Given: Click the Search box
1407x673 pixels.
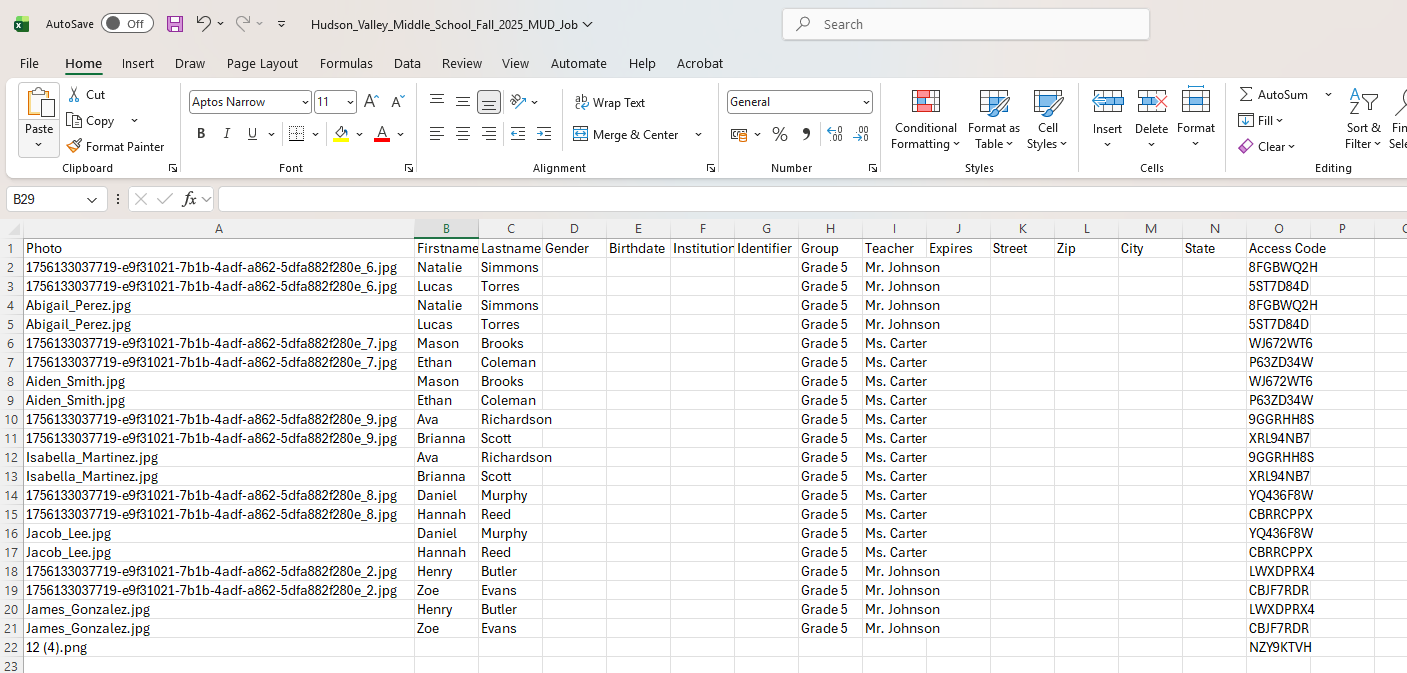Looking at the screenshot, I should [x=966, y=24].
